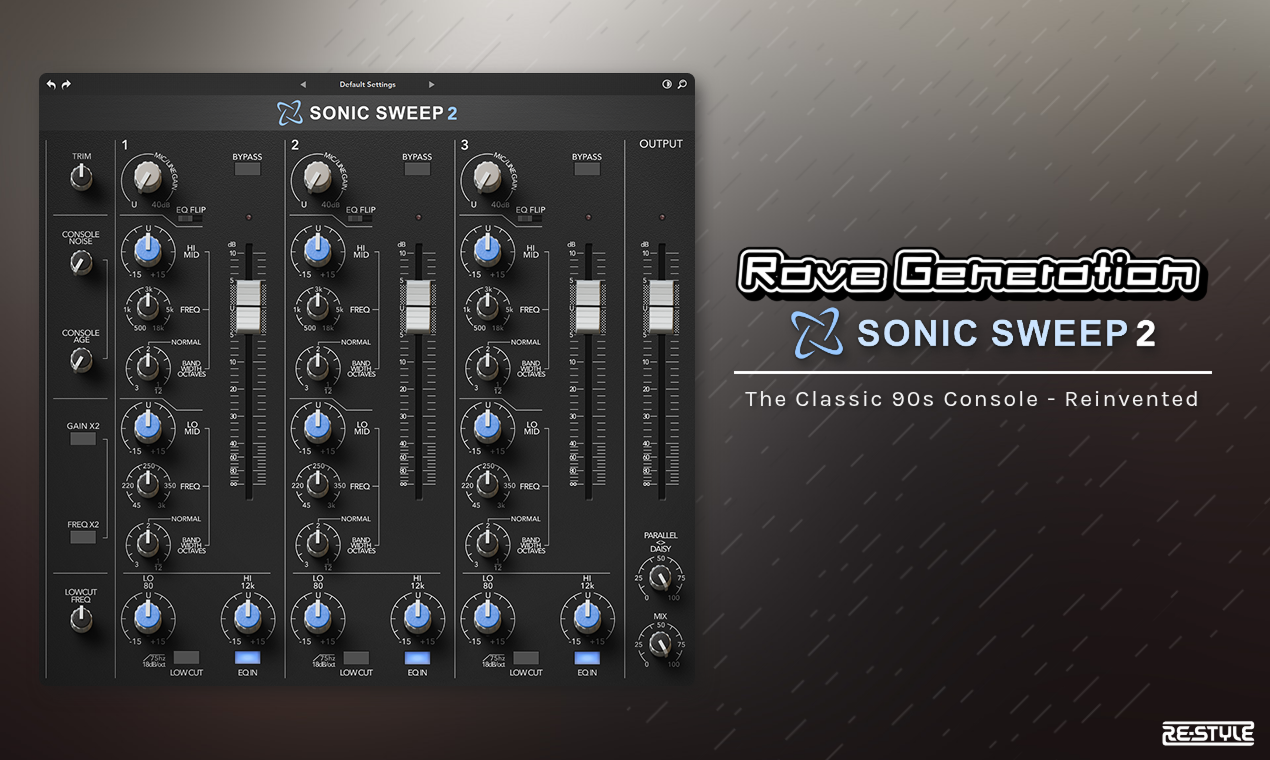Open the Default Settings preset name
This screenshot has width=1270, height=760.
tap(367, 84)
